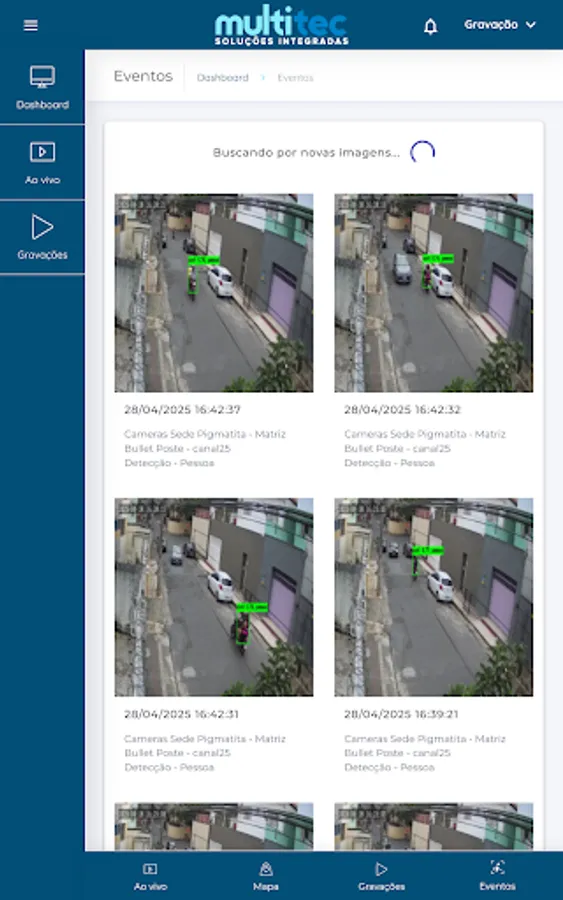Click 'Bullet Poste - canal25' under 16:42:32
This screenshot has height=900, width=563.
[397, 449]
